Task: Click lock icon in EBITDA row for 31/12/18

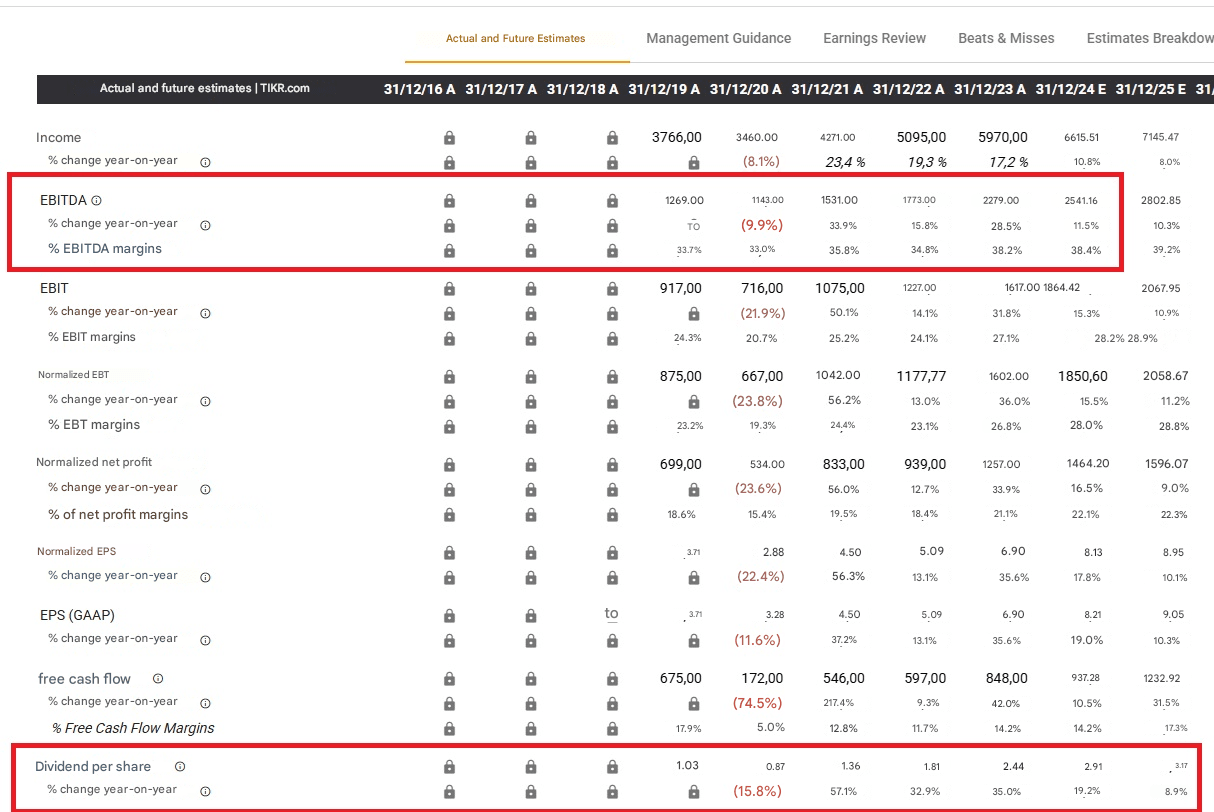Action: pyautogui.click(x=612, y=201)
